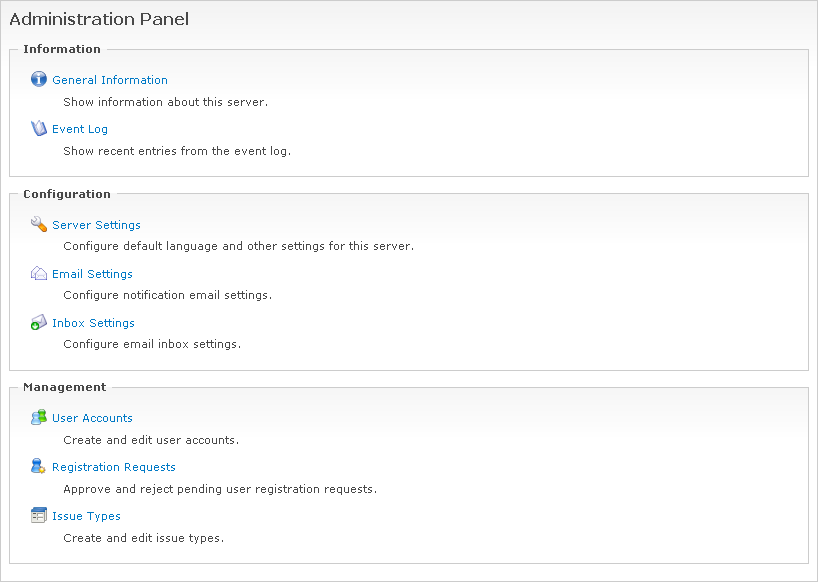View the Registration Requests link

tap(114, 467)
